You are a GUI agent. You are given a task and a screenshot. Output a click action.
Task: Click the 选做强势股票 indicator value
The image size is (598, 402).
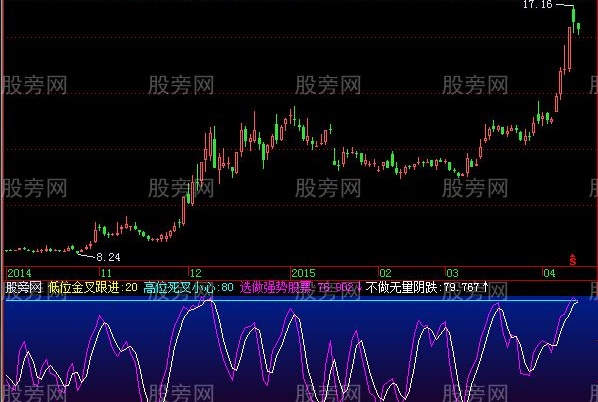coord(300,287)
